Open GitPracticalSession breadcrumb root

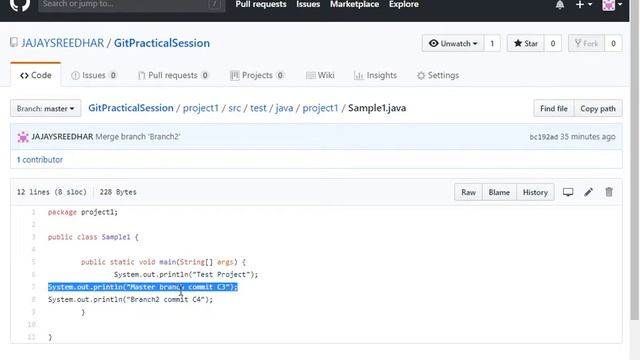(x=131, y=108)
